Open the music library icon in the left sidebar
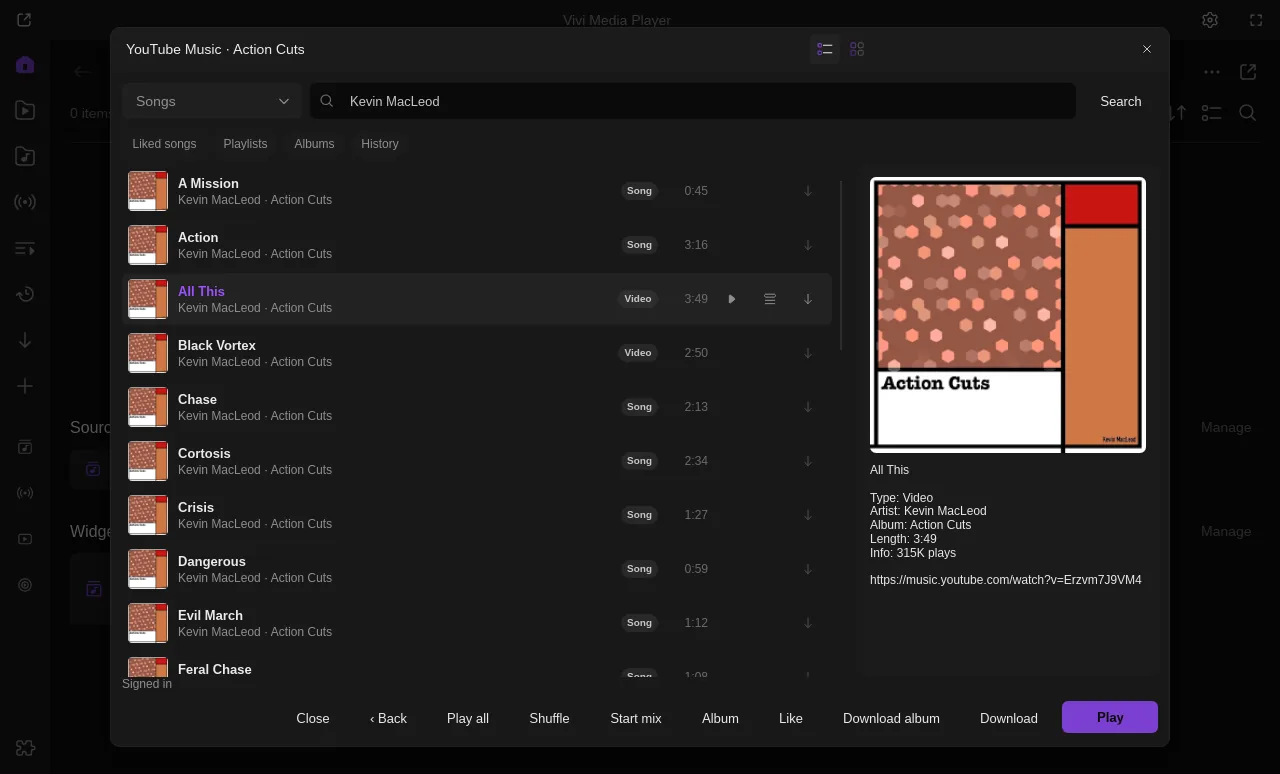Viewport: 1280px width, 774px height. tap(25, 157)
